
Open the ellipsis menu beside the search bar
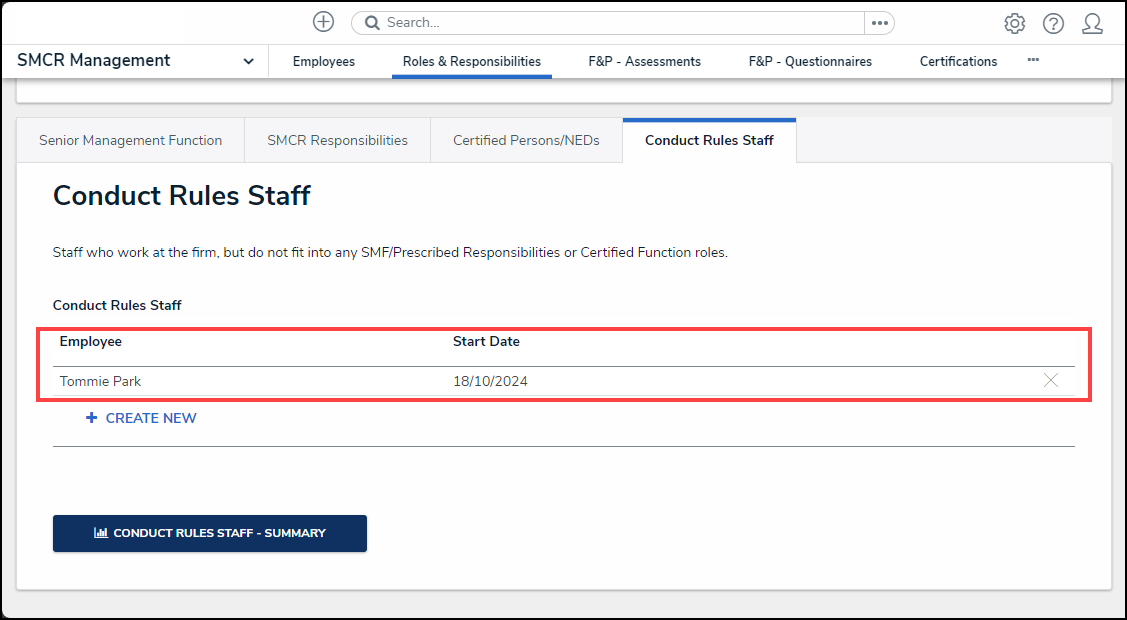(x=878, y=22)
